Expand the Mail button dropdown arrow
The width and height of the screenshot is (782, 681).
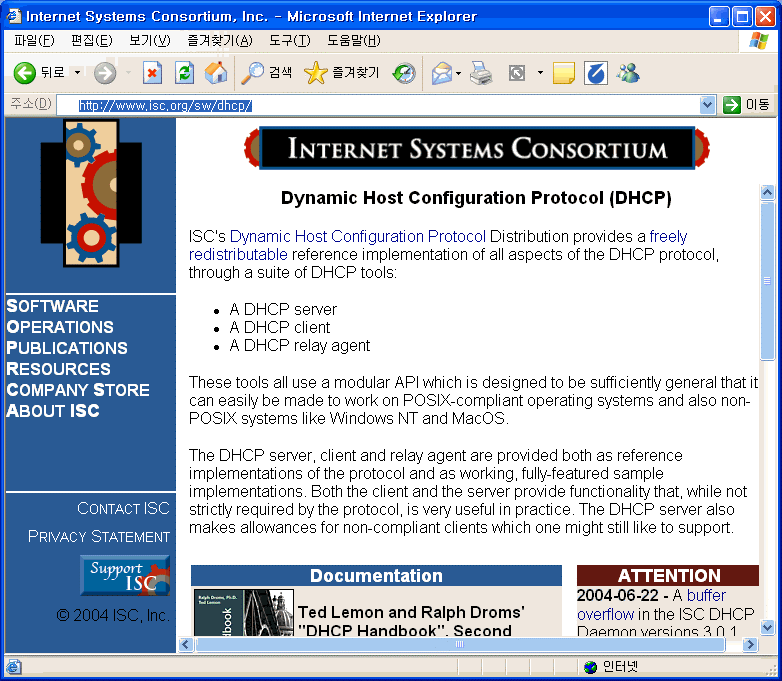pos(459,73)
